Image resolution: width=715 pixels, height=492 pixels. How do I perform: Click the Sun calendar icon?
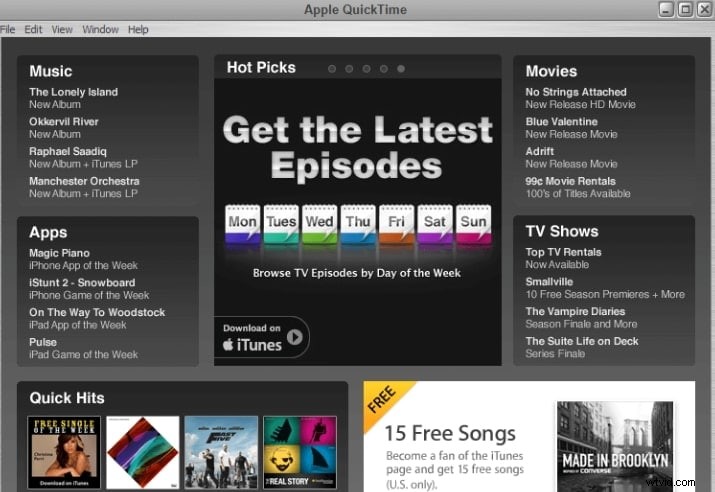point(474,224)
